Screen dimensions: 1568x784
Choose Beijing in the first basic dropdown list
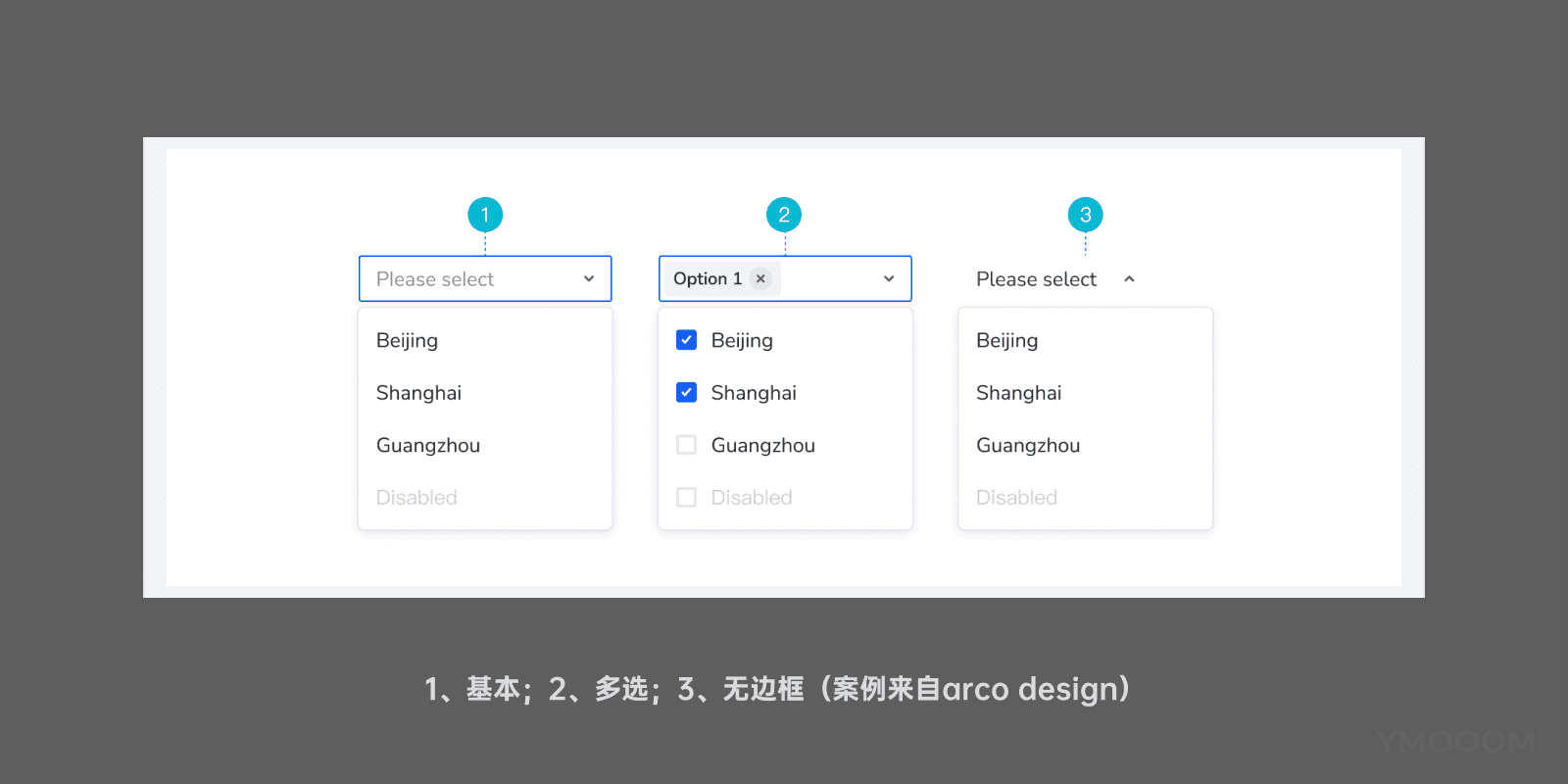point(485,340)
